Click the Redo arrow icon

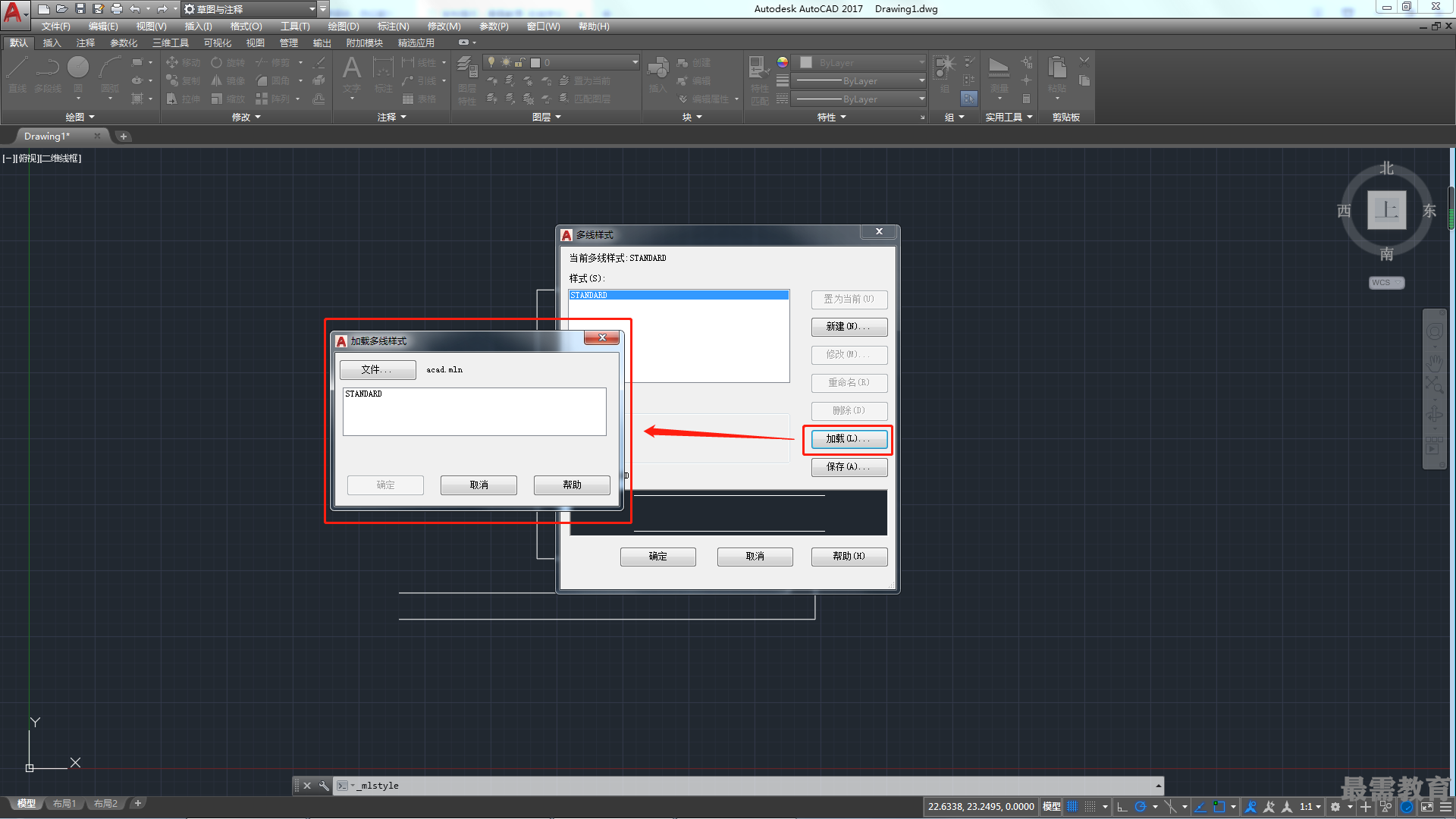click(x=162, y=9)
